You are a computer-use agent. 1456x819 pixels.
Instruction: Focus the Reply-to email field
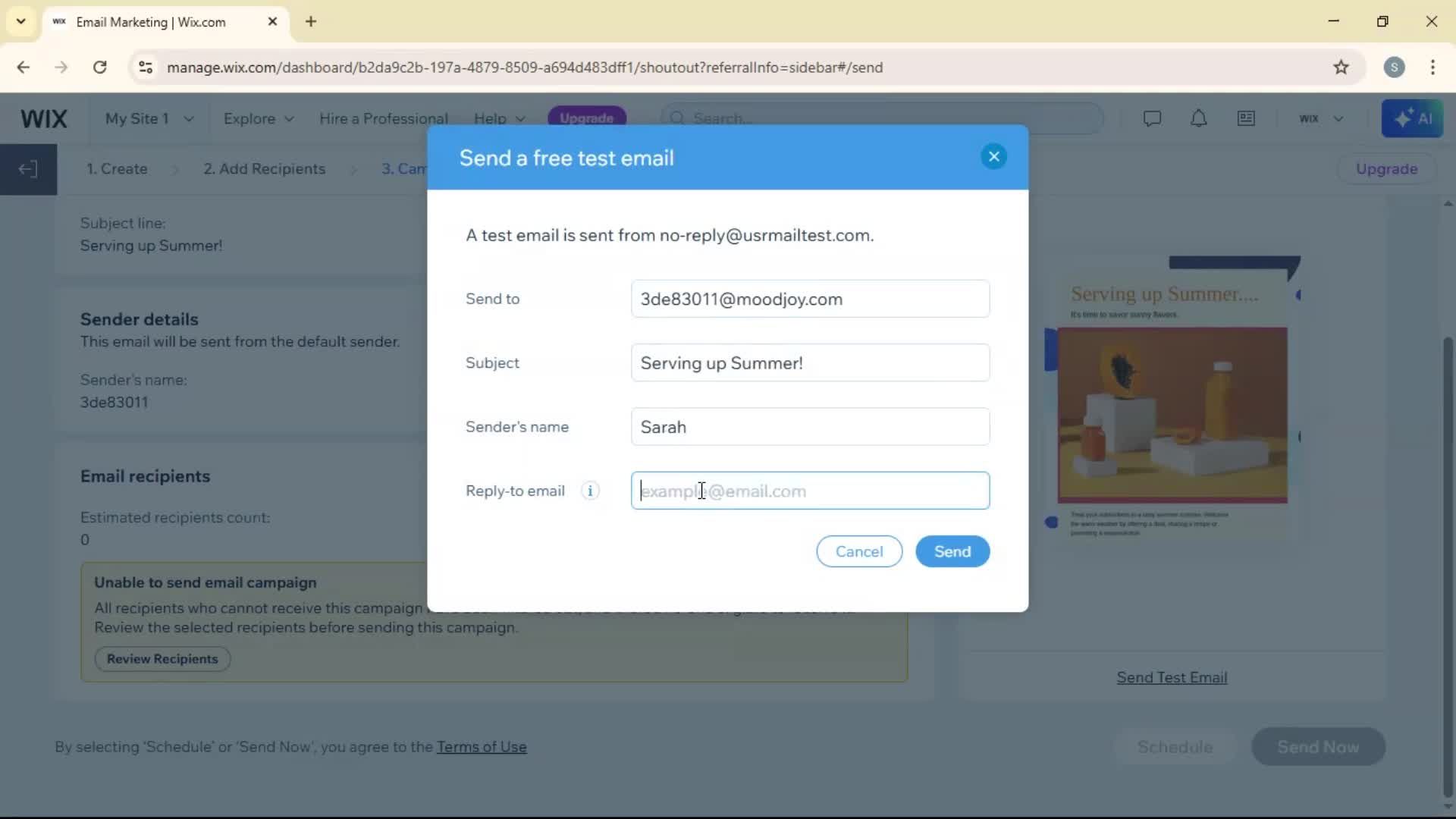(x=810, y=491)
